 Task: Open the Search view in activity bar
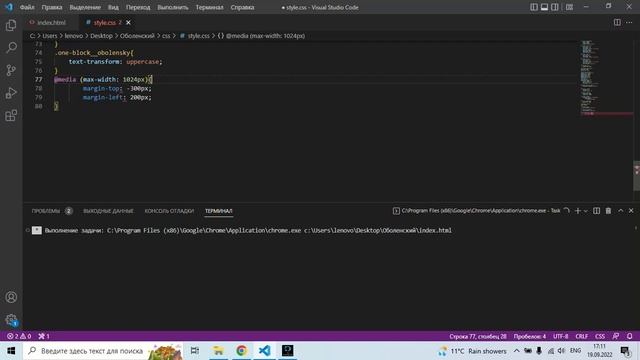11,48
